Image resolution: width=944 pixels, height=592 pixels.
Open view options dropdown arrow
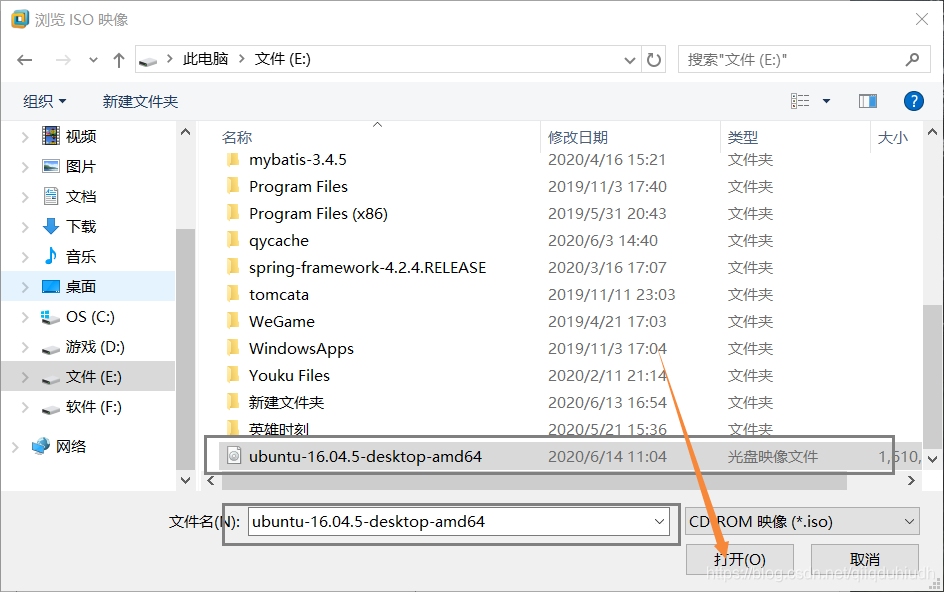(827, 101)
